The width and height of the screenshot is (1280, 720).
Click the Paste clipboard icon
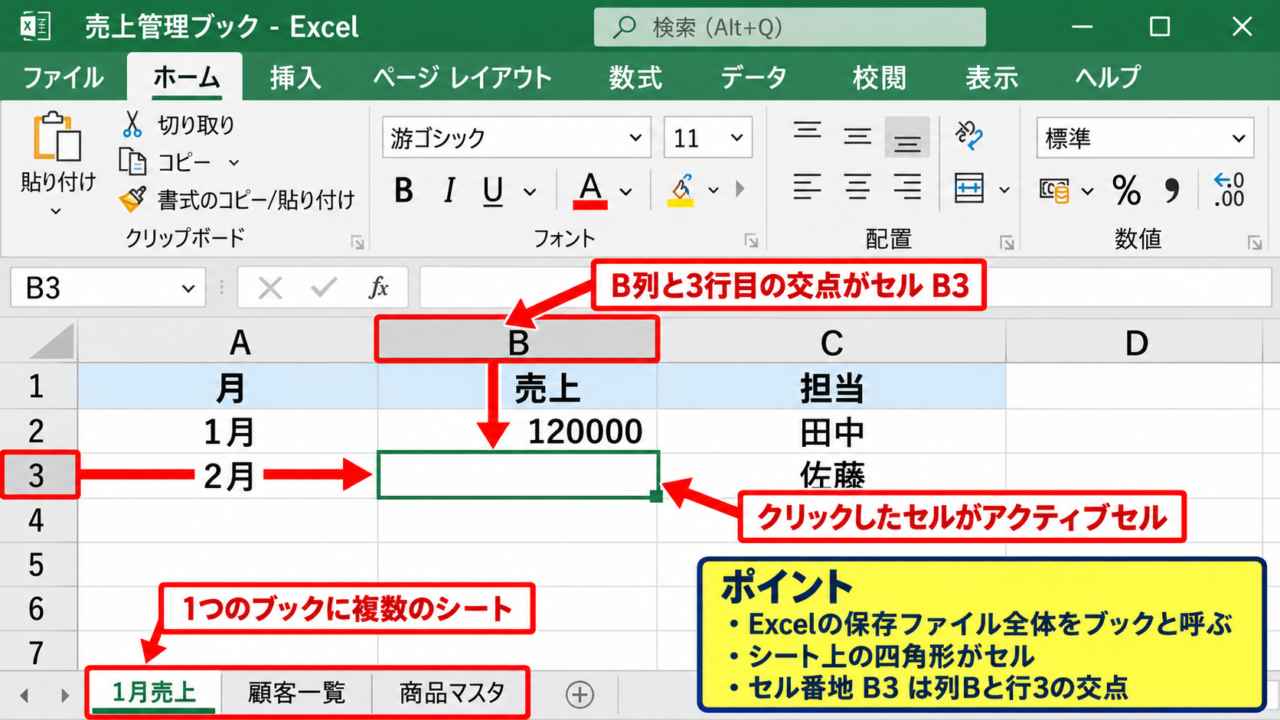[x=57, y=137]
